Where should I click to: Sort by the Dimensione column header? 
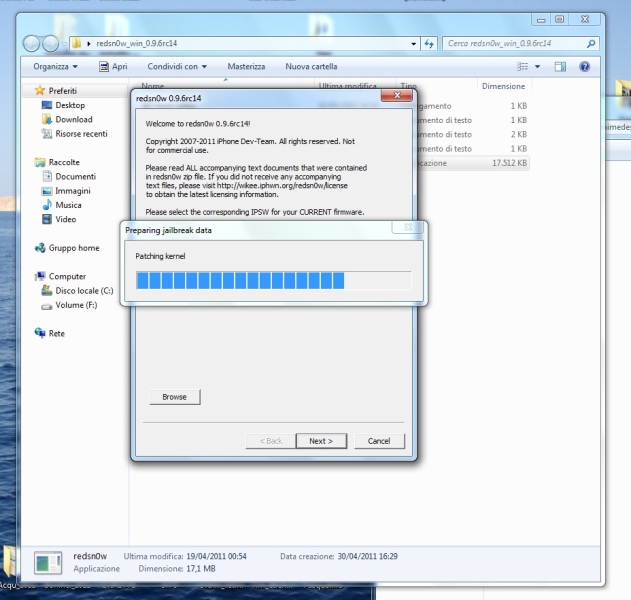click(x=503, y=86)
